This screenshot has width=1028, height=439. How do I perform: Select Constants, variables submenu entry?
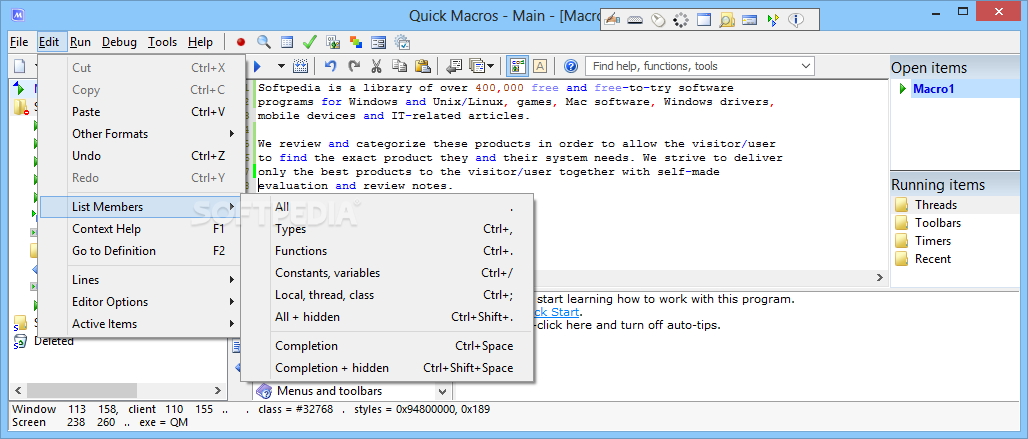(387, 273)
